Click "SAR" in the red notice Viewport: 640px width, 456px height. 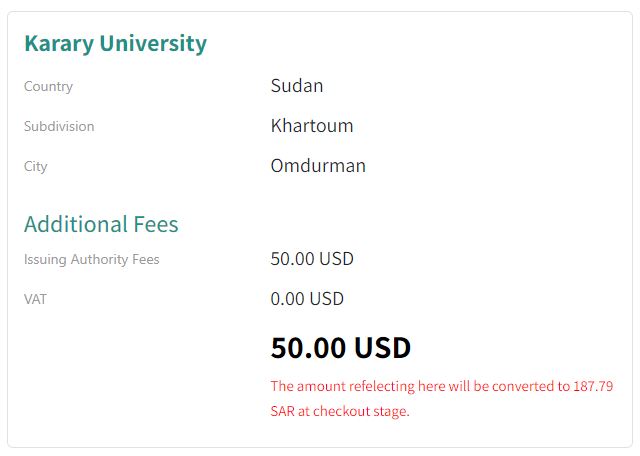(284, 411)
